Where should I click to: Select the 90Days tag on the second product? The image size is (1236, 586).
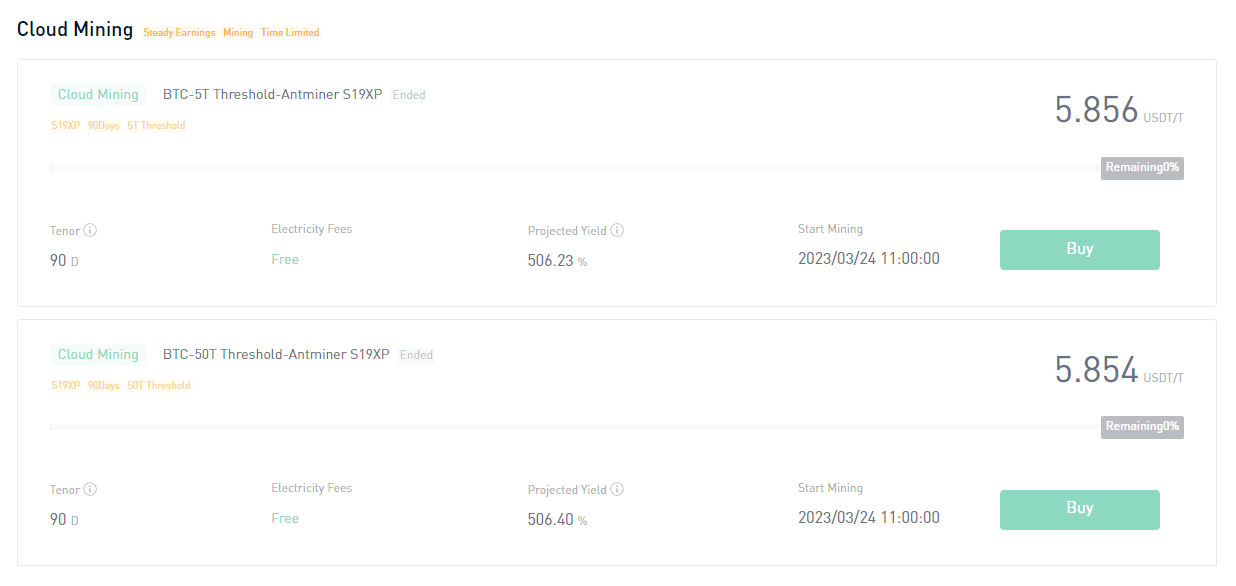click(x=104, y=384)
